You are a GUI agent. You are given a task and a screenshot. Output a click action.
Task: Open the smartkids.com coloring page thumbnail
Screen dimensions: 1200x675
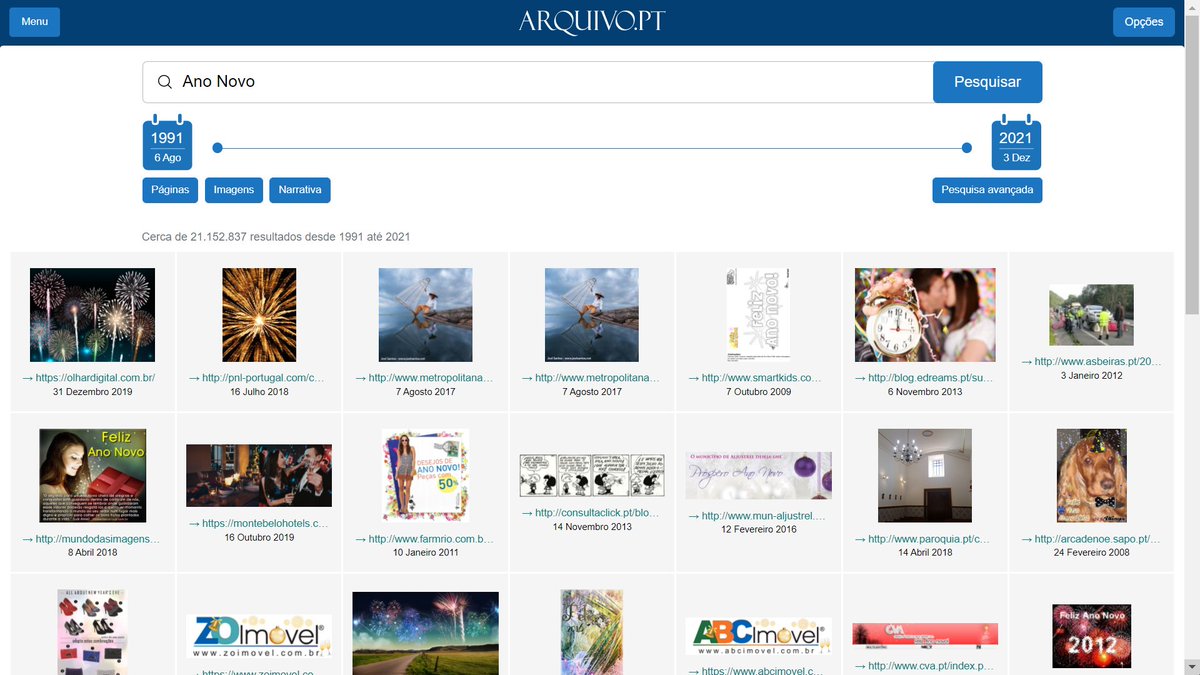758,313
